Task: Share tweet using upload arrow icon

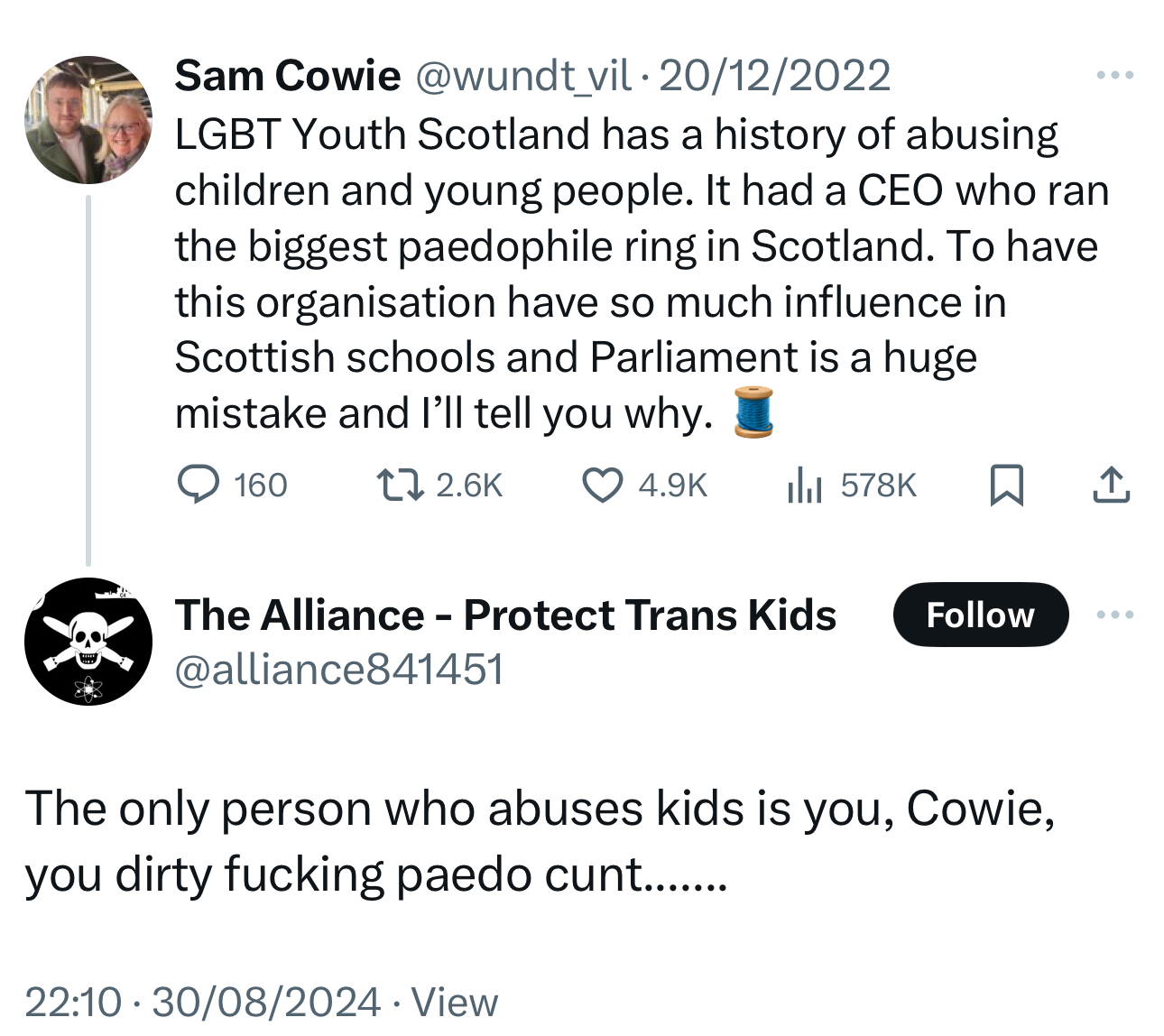Action: click(1111, 486)
